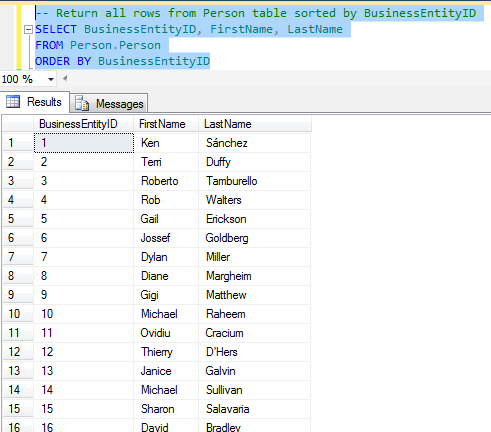The height and width of the screenshot is (432, 491).
Task: Click the Messages tab page icon
Action: pos(82,103)
